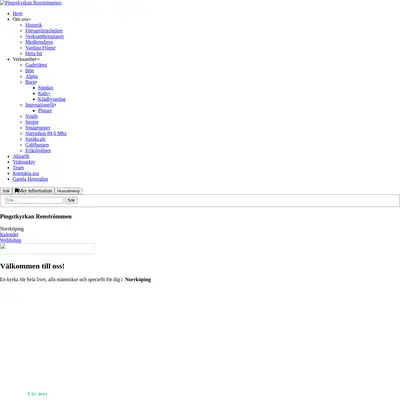Viewport: 400px width, 400px height.
Task: Click the Mer information button with bookmark icon
Action: pyautogui.click(x=34, y=191)
